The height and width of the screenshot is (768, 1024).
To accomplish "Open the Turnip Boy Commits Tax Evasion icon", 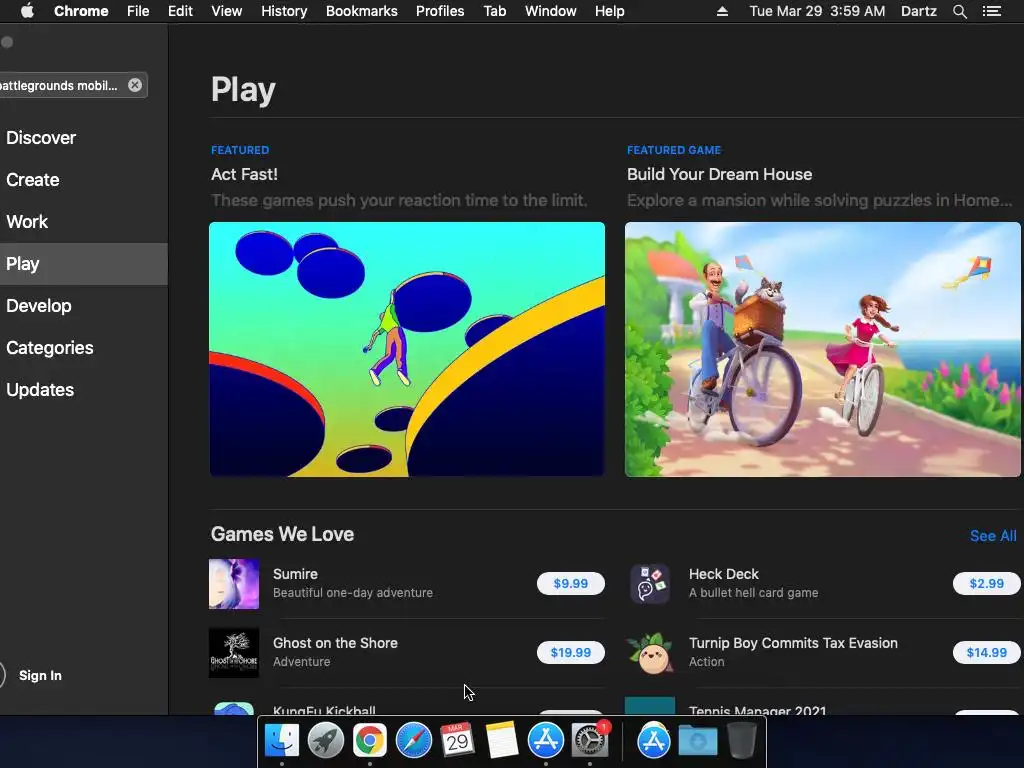I will 650,652.
